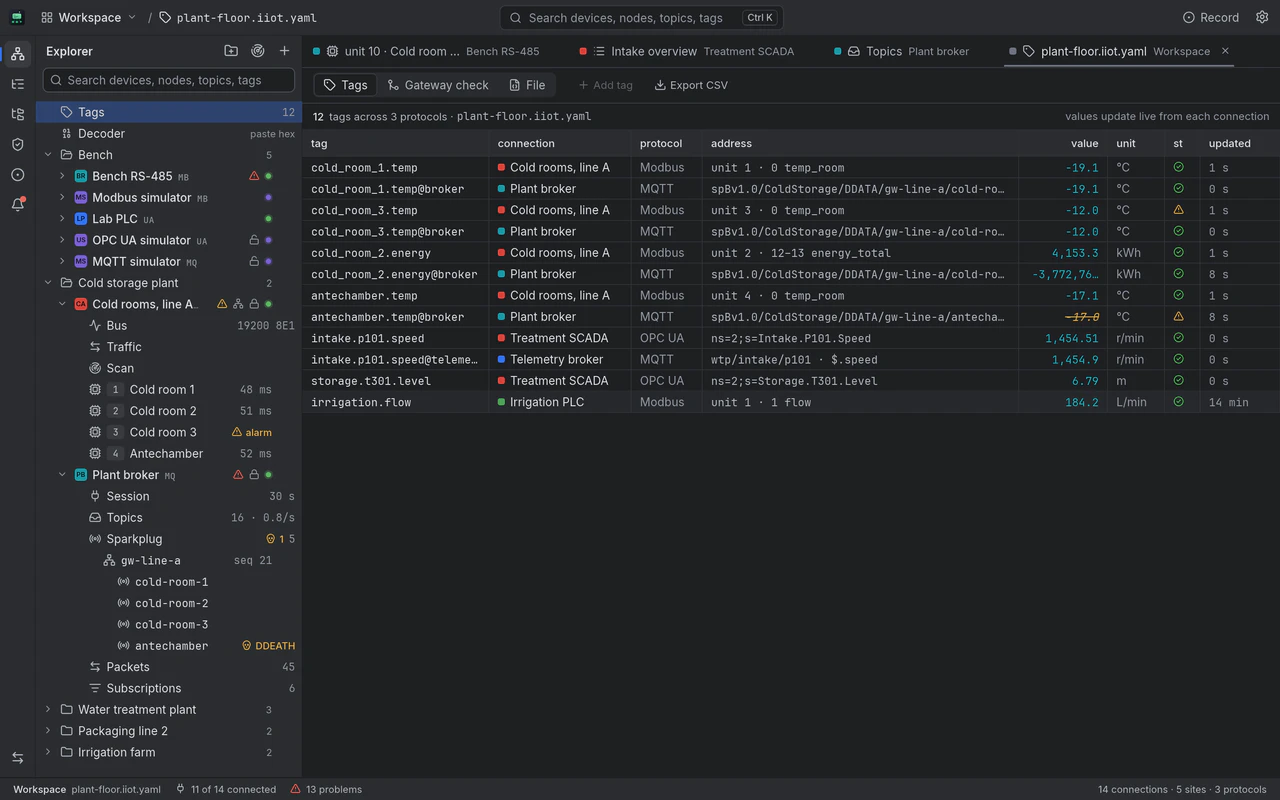The height and width of the screenshot is (800, 1280).
Task: Click the warning status icon for cold_room_3.temp
Action: (x=1178, y=210)
